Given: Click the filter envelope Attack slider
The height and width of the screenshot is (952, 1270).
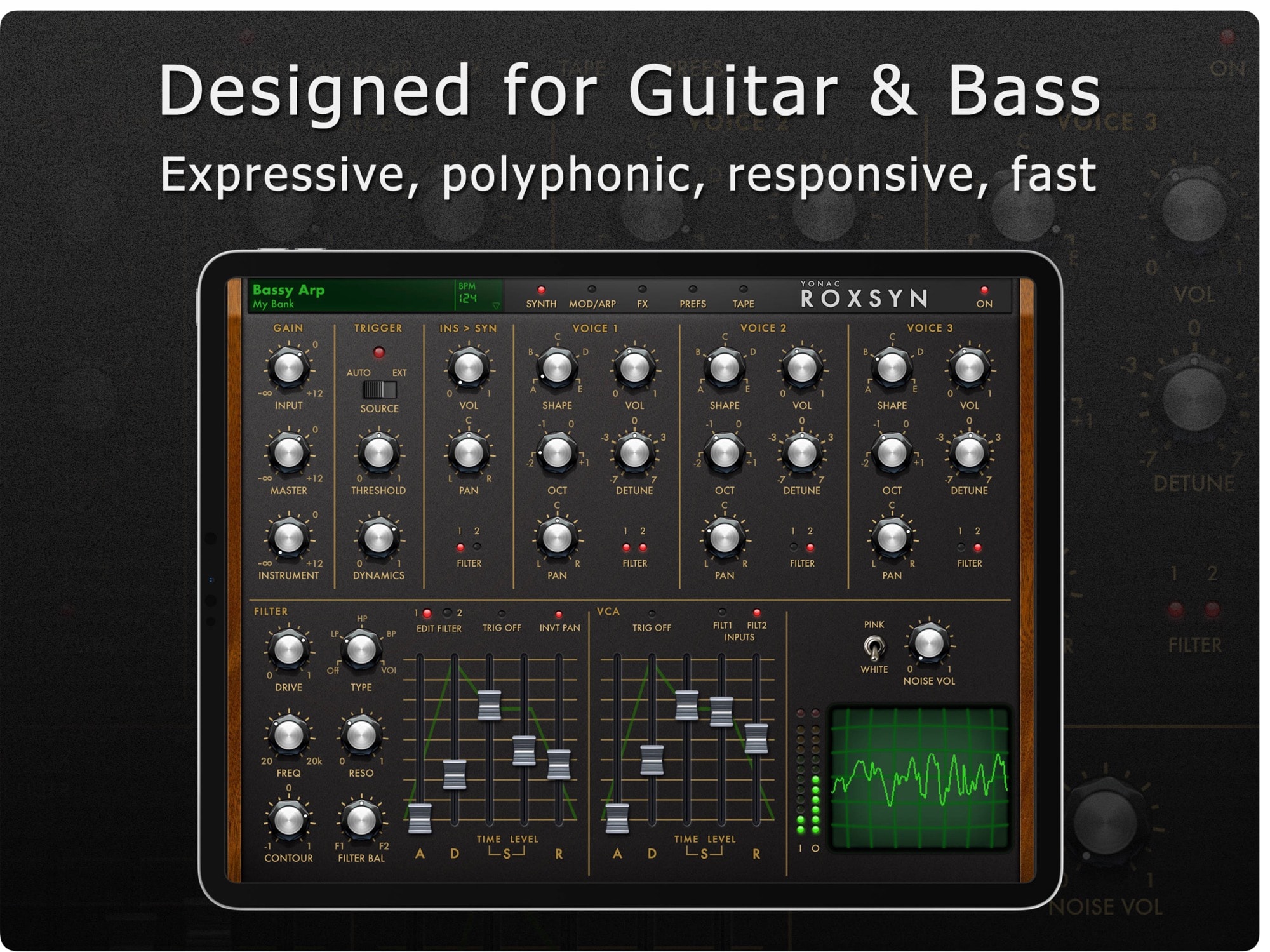Looking at the screenshot, I should point(420,818).
